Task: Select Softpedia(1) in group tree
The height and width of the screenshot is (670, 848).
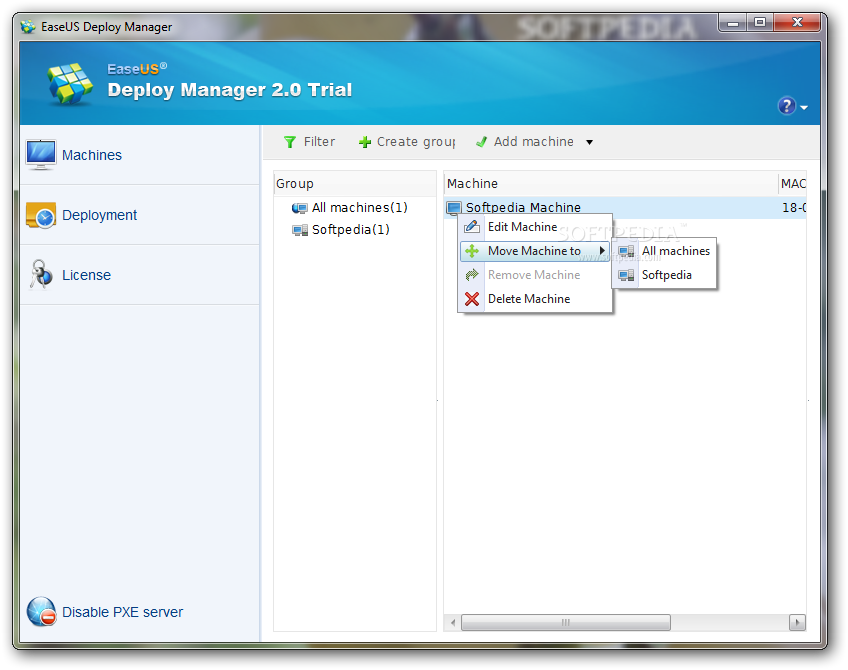Action: (x=350, y=230)
